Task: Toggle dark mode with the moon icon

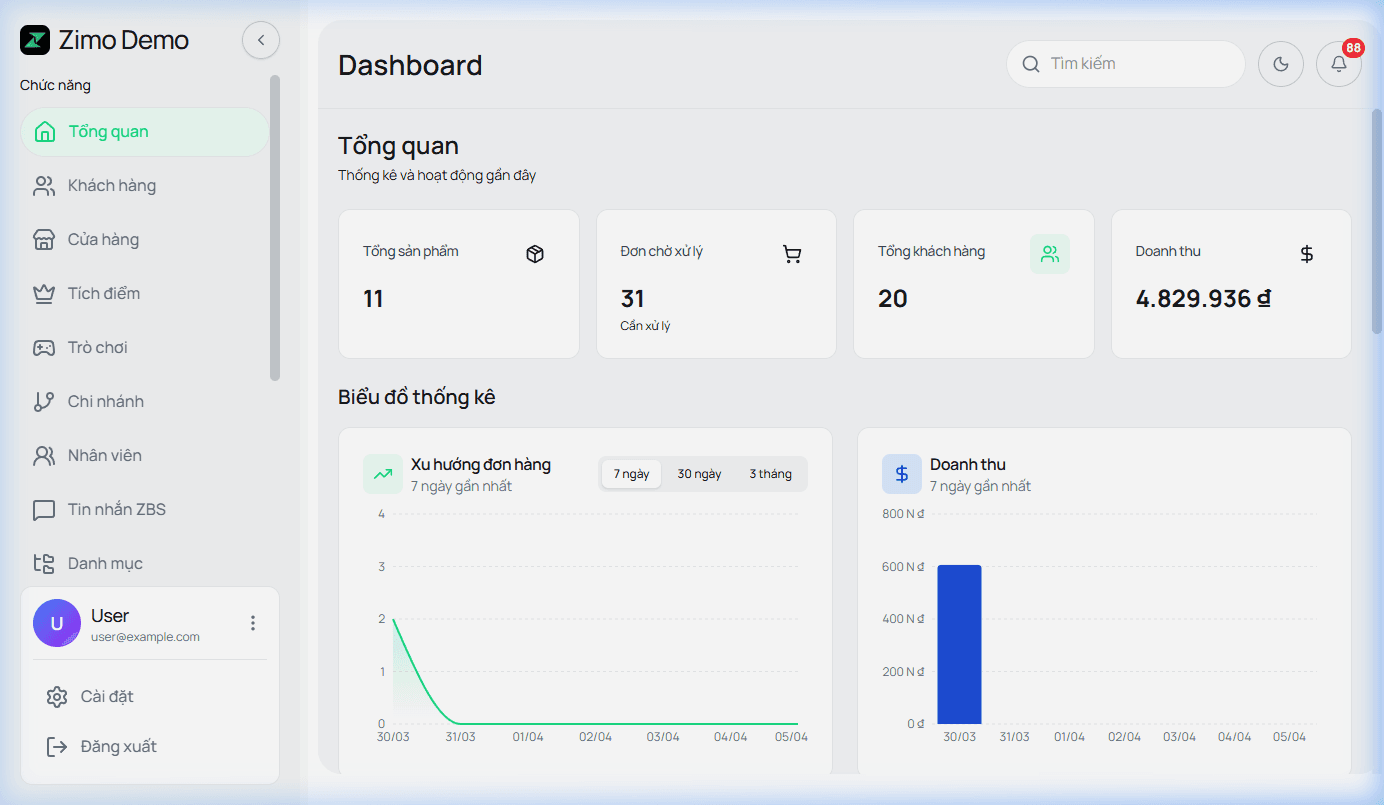Action: pos(1281,63)
